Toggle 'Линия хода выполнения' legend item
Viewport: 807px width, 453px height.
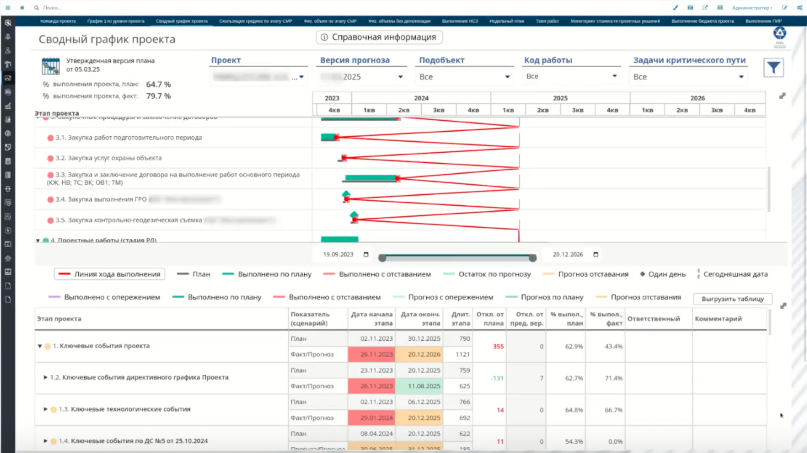(109, 274)
